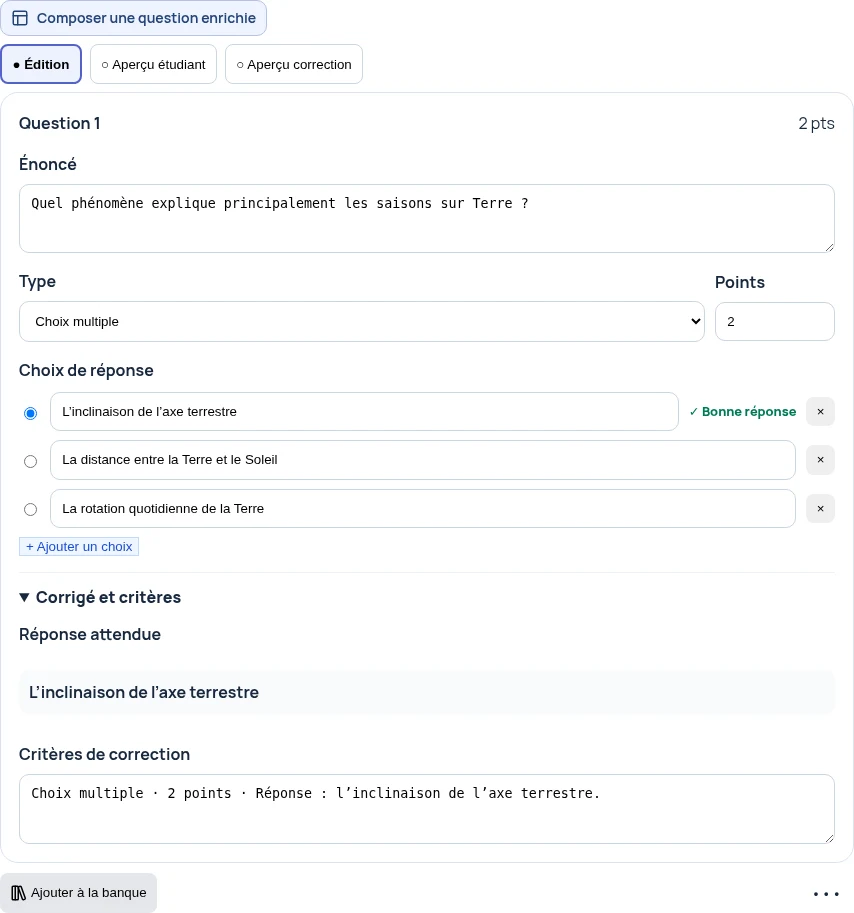Collapse the Corrigé et critères section
854x913 pixels.
[x=100, y=597]
